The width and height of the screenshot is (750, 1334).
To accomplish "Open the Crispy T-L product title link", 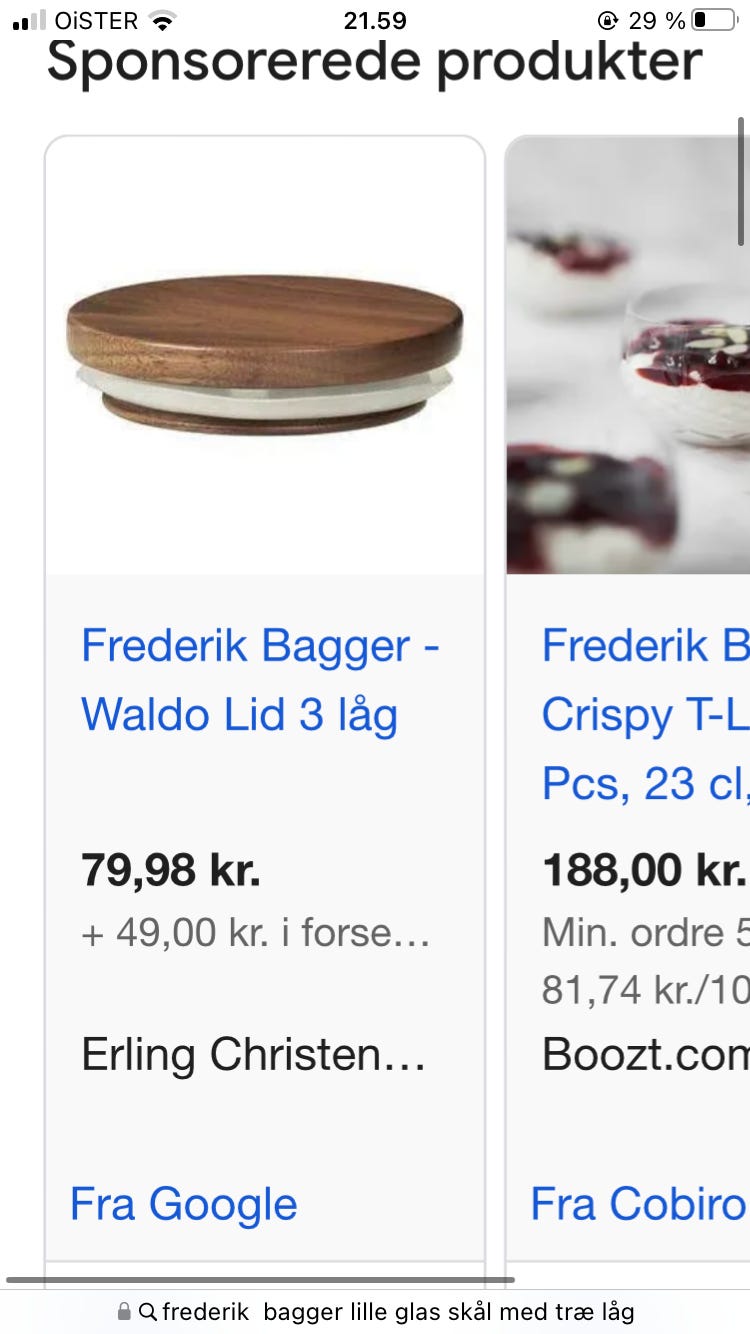I will click(645, 715).
